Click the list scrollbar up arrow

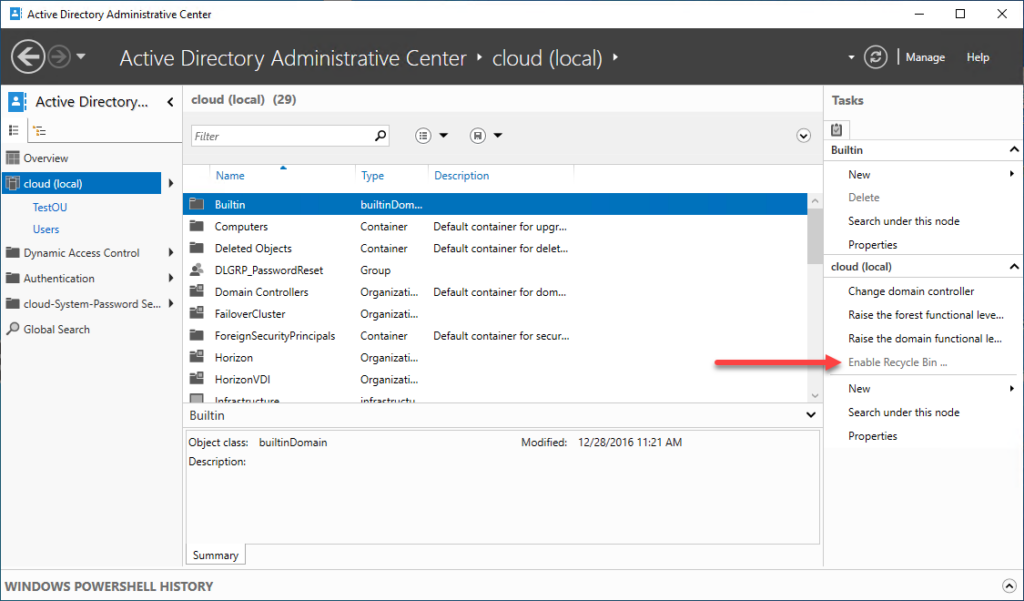815,201
